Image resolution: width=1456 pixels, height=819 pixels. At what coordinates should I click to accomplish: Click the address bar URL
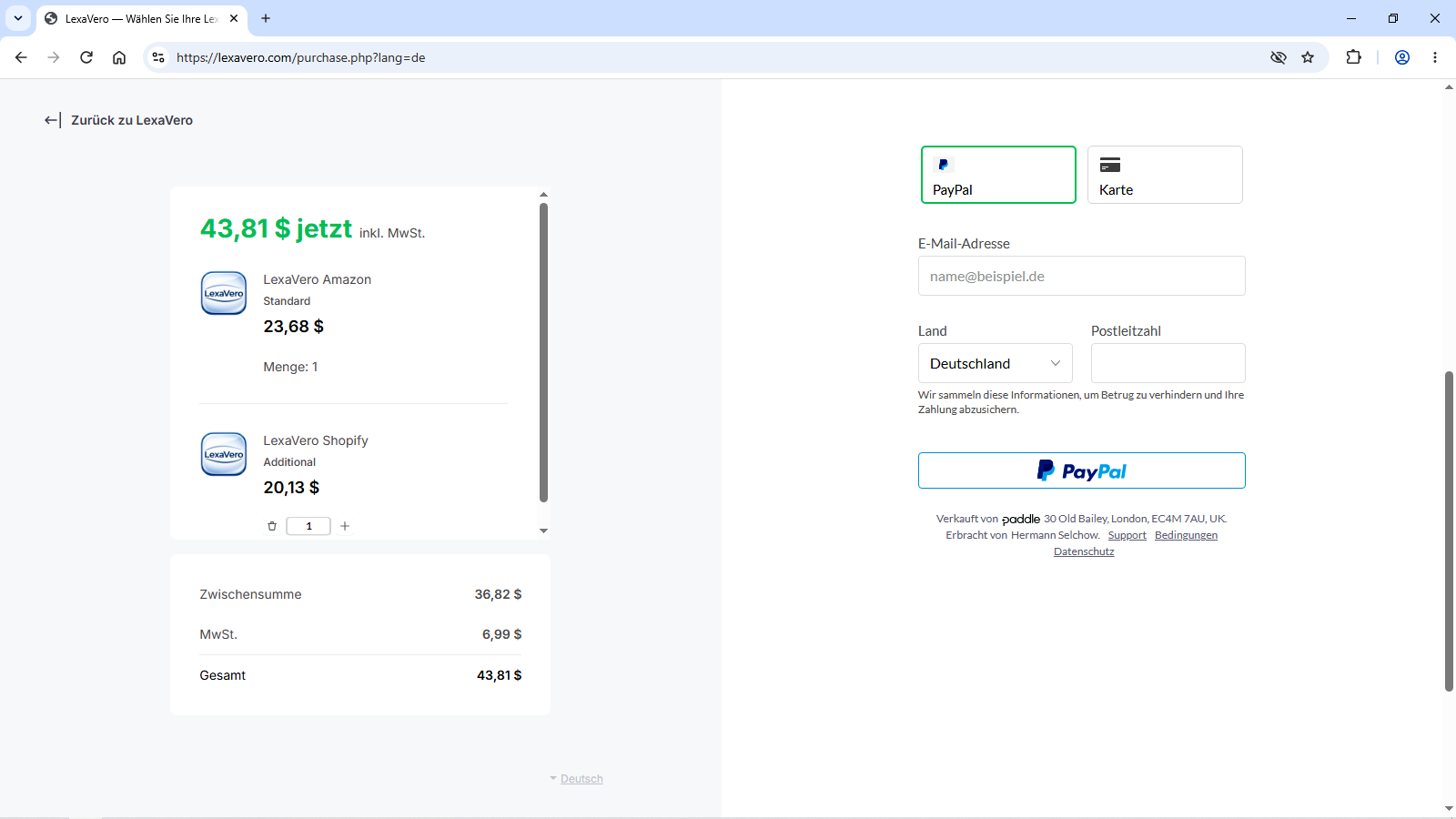300,57
